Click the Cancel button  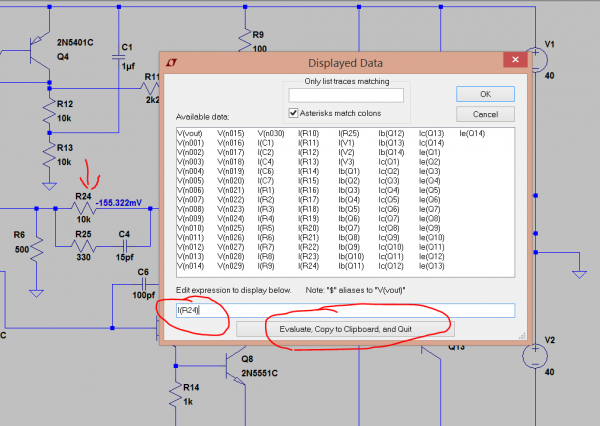[485, 114]
